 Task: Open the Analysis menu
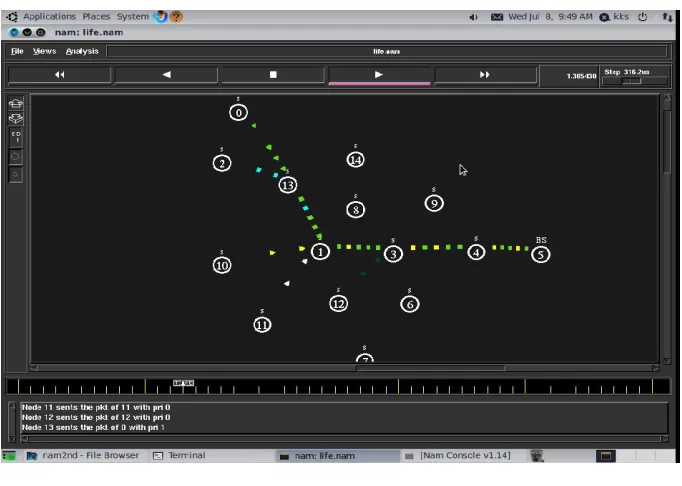(x=82, y=51)
